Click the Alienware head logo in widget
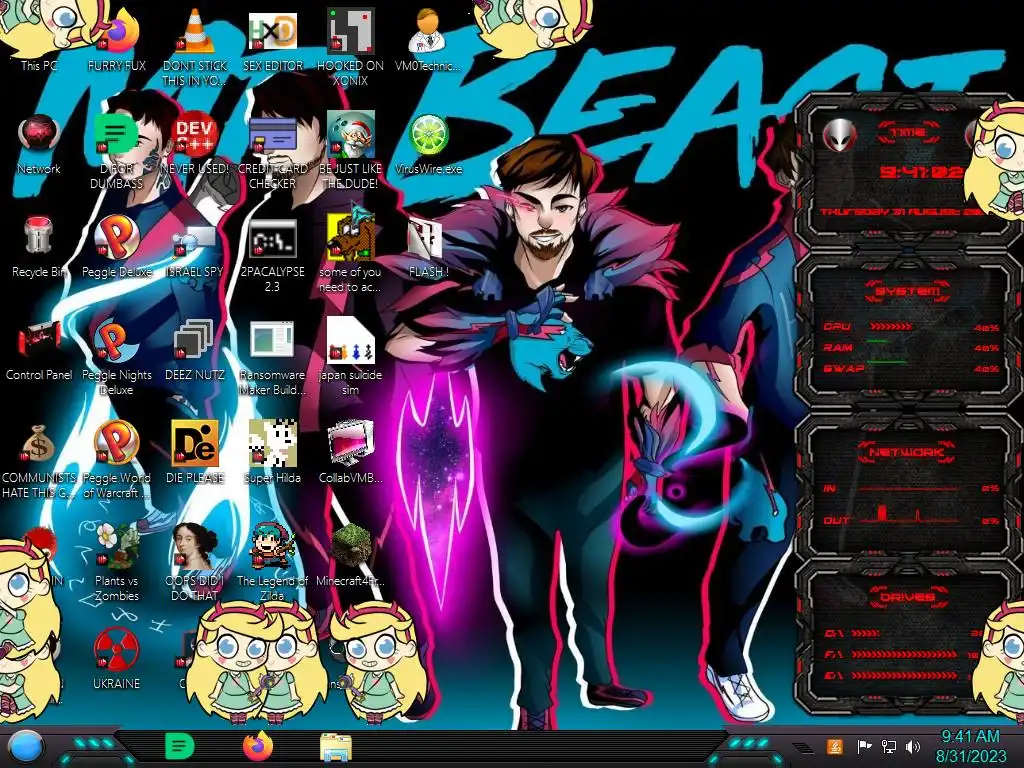Screen dimensions: 1024x768 point(839,136)
